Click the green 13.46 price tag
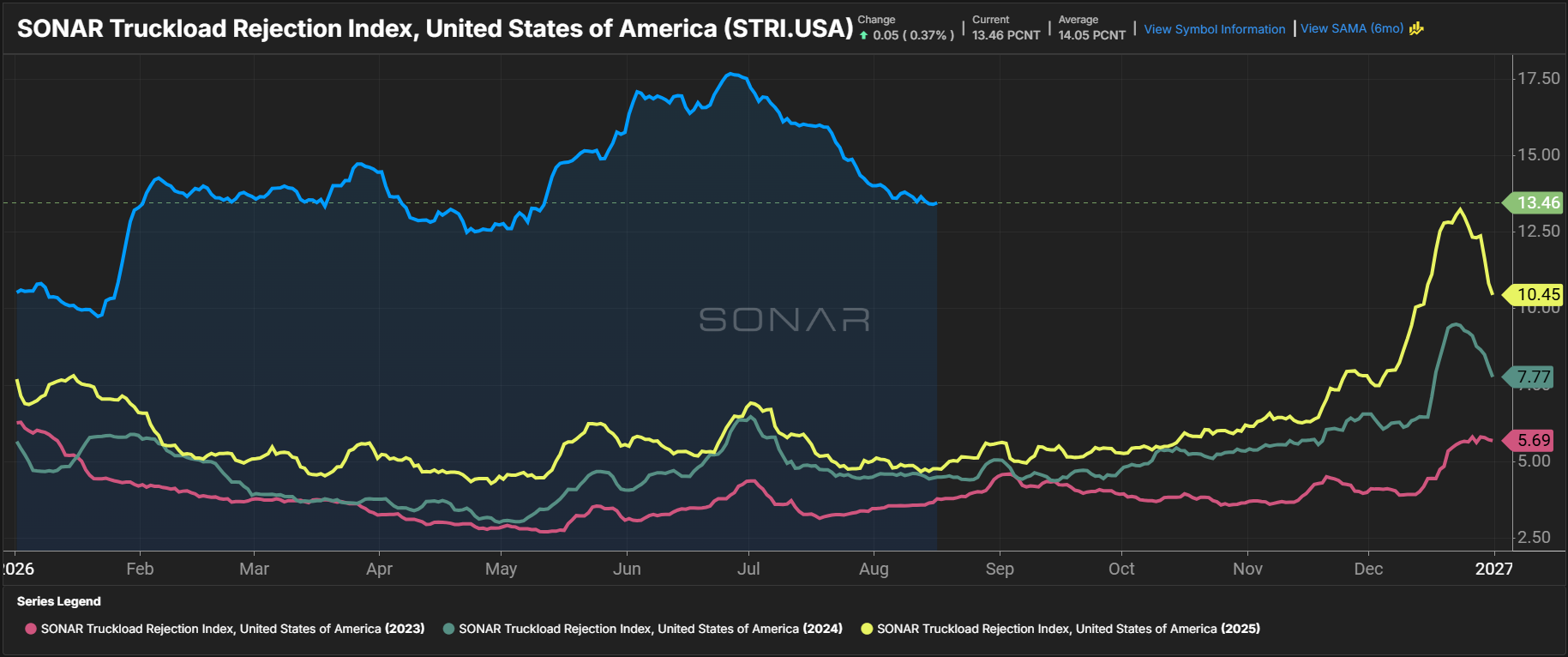 pyautogui.click(x=1534, y=203)
